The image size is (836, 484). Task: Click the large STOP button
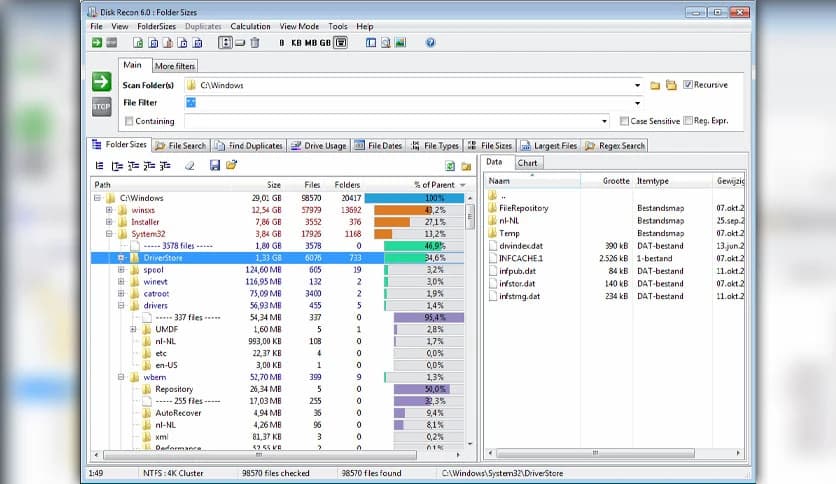tap(101, 107)
